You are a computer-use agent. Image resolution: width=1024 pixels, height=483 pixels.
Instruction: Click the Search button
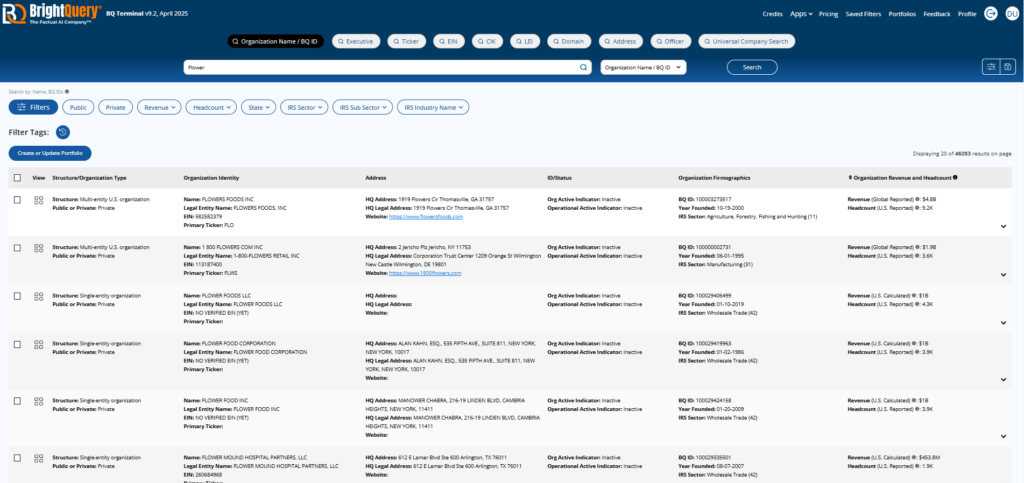click(752, 67)
